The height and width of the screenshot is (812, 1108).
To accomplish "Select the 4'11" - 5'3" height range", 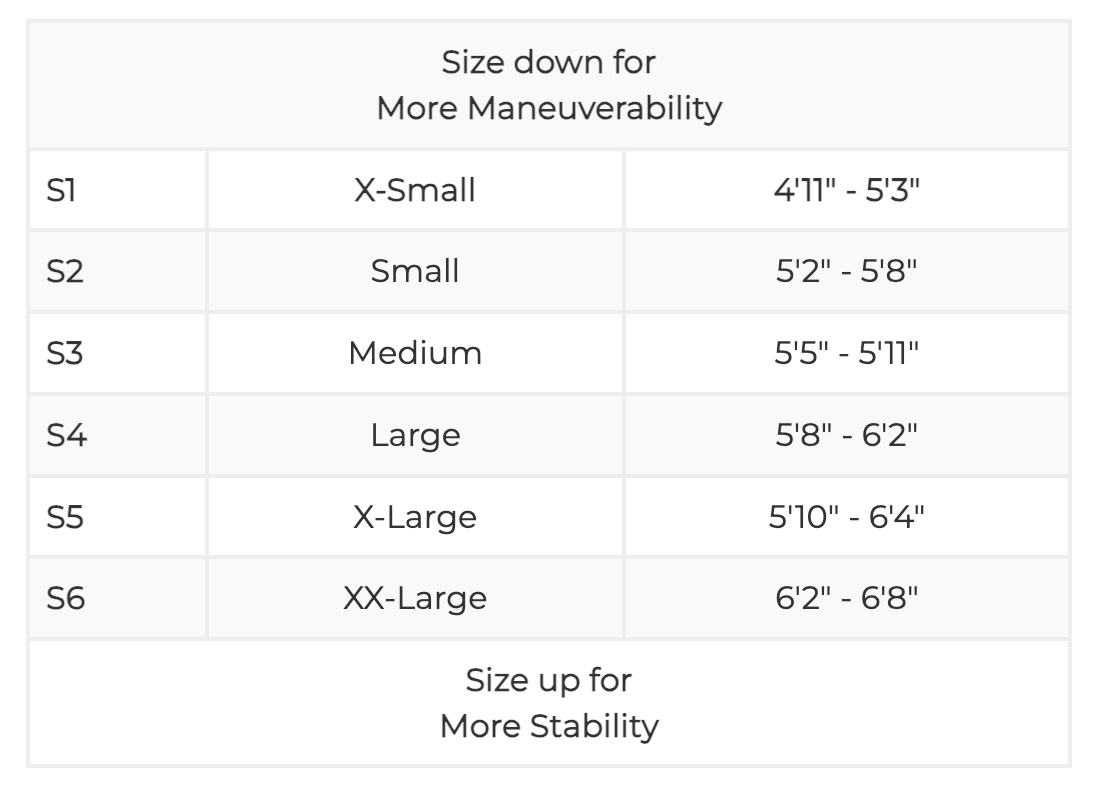I will 846,190.
